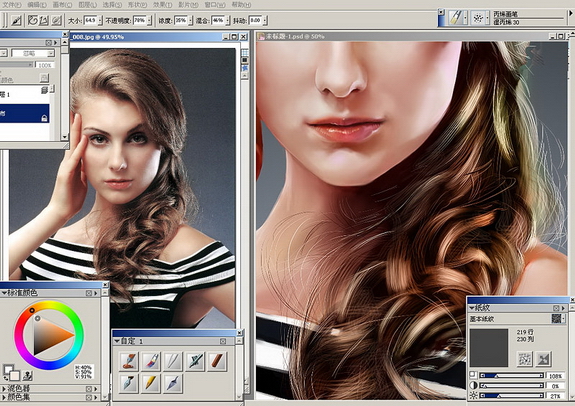This screenshot has height=406, width=575.
Task: Collapse the 标准颜色 color panel triangle
Action: 4,293
